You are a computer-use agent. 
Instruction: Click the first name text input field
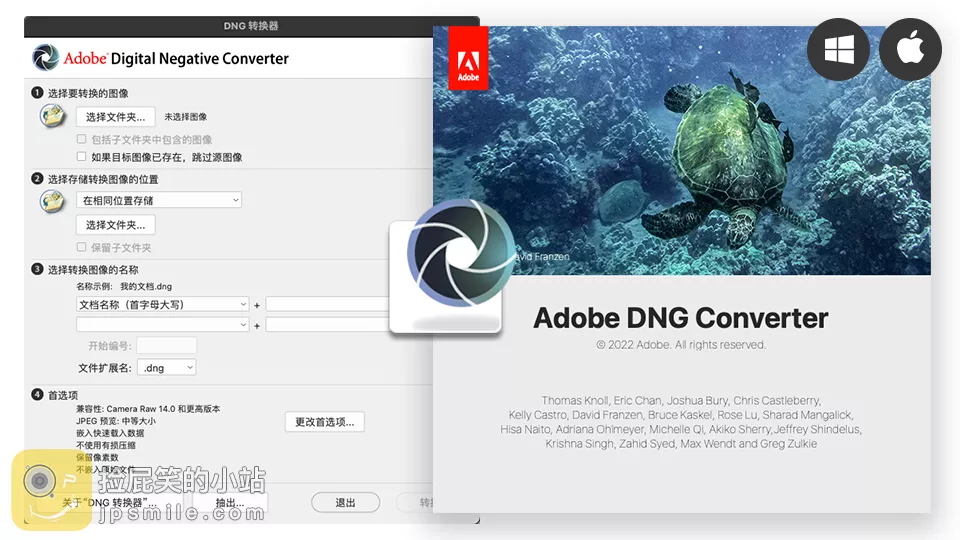[328, 304]
